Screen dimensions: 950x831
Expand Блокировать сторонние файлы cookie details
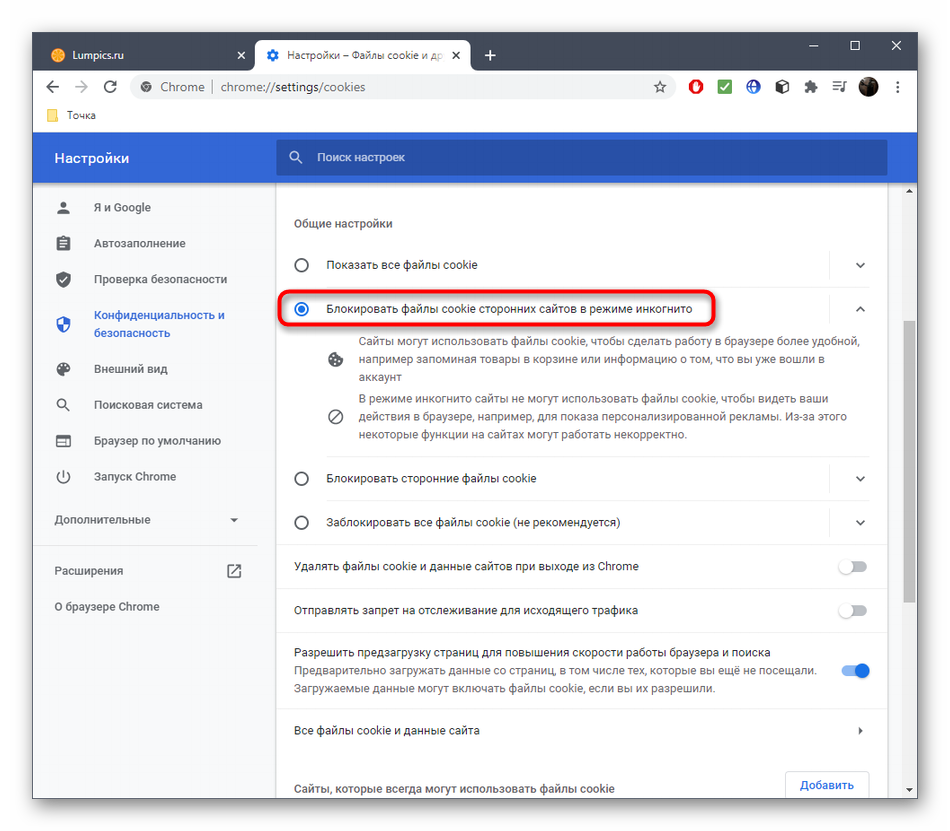860,479
